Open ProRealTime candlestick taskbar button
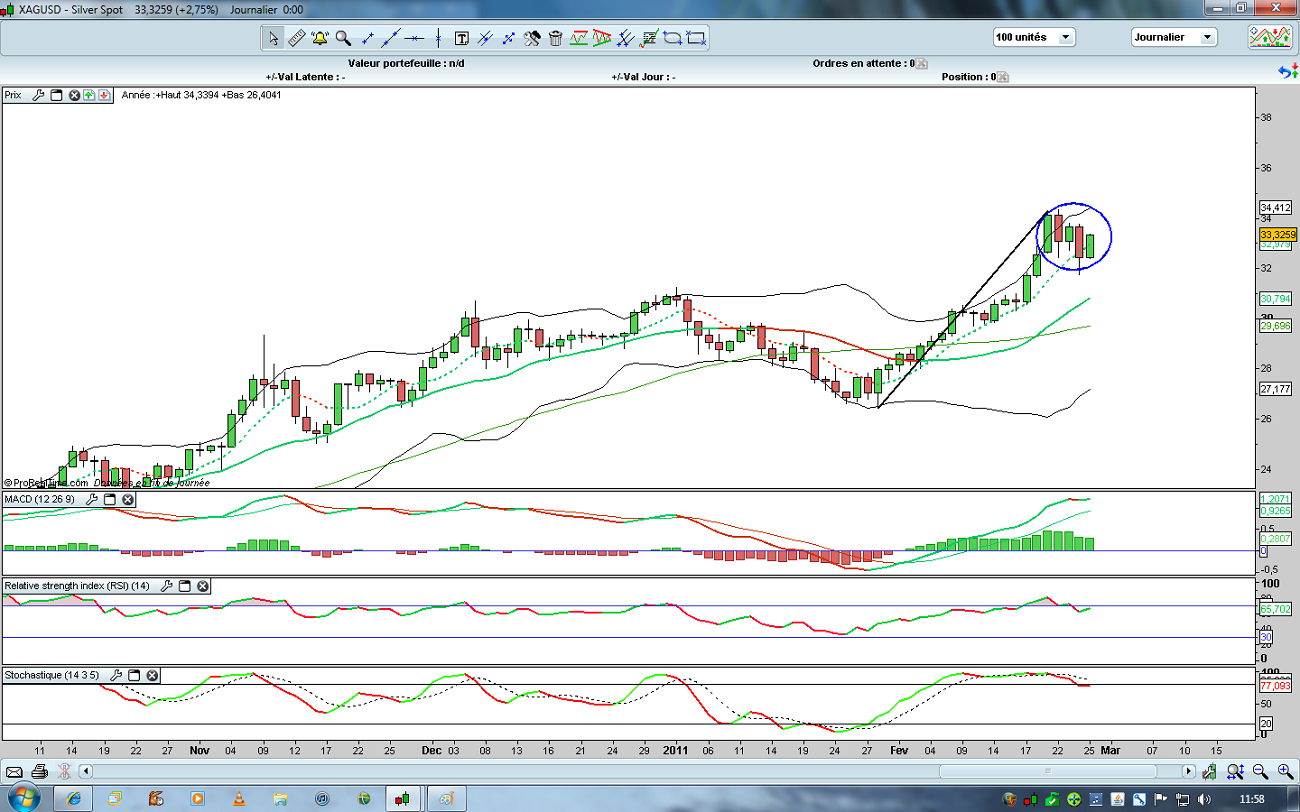Viewport: 1300px width, 812px height. tap(403, 798)
